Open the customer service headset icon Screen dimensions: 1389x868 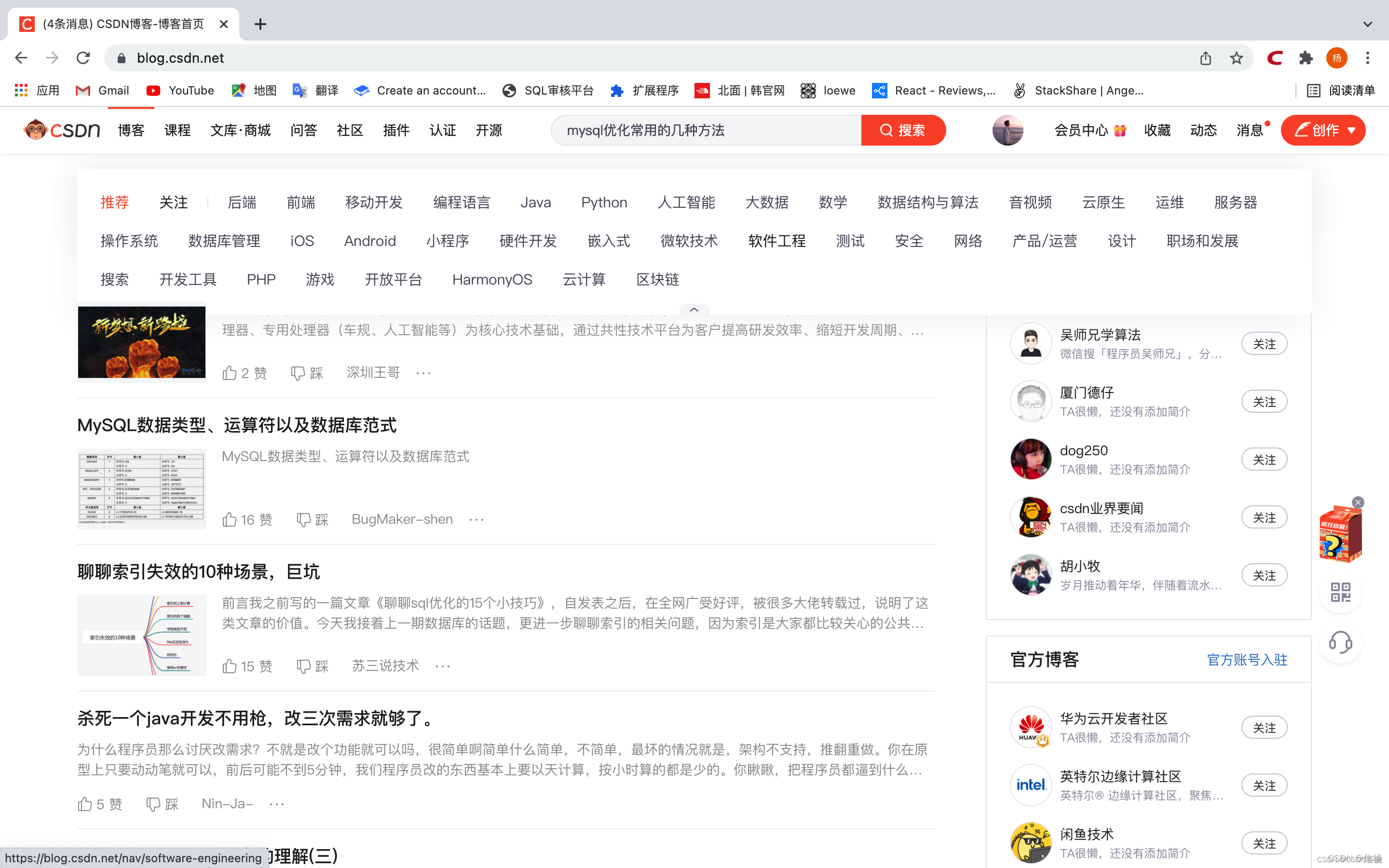1340,642
